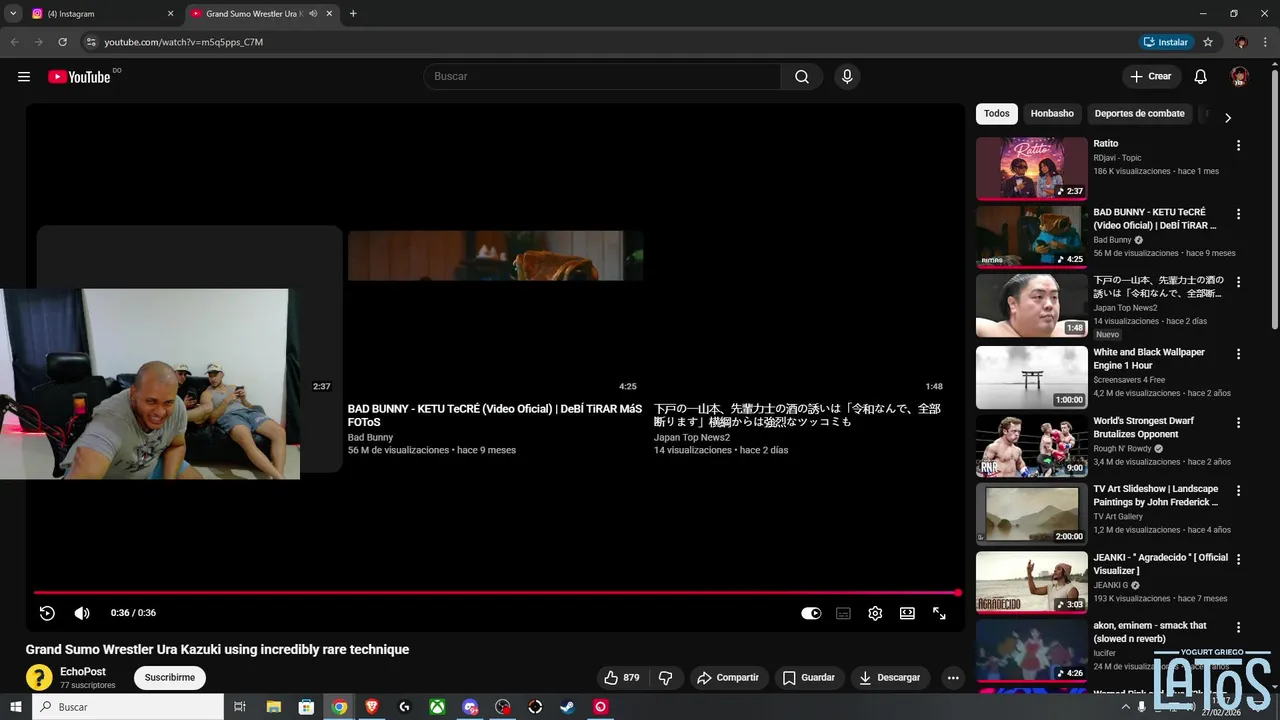Open the EchoPost channel avatar

[x=39, y=677]
